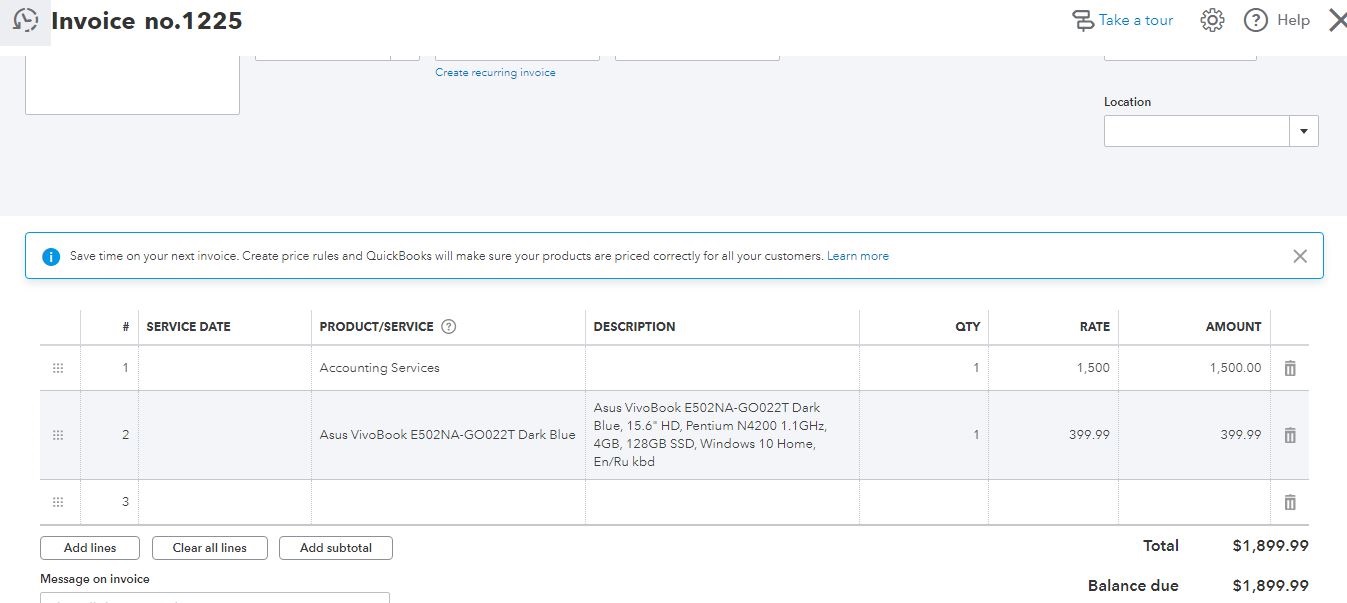Click Product/Service cell in empty row 3
The width and height of the screenshot is (1347, 603).
448,502
